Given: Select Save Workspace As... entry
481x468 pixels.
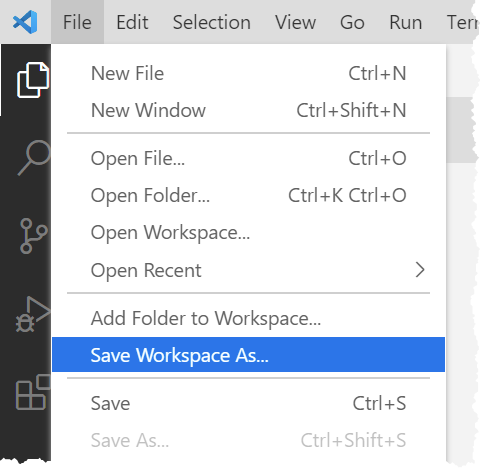Looking at the screenshot, I should click(x=248, y=355).
